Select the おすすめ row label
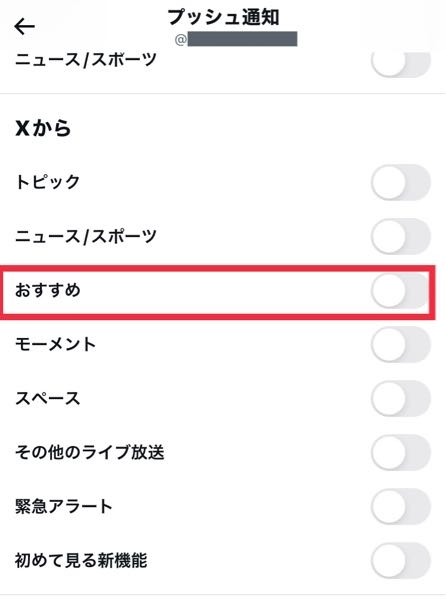The width and height of the screenshot is (446, 600). click(x=48, y=290)
